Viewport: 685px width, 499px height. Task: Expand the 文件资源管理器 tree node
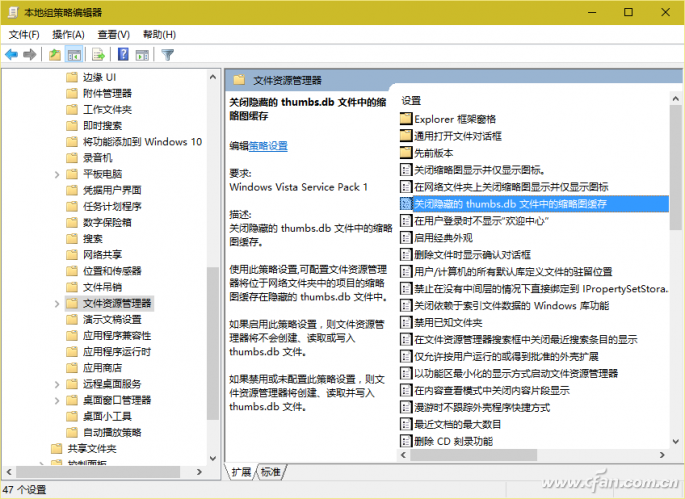[57, 303]
